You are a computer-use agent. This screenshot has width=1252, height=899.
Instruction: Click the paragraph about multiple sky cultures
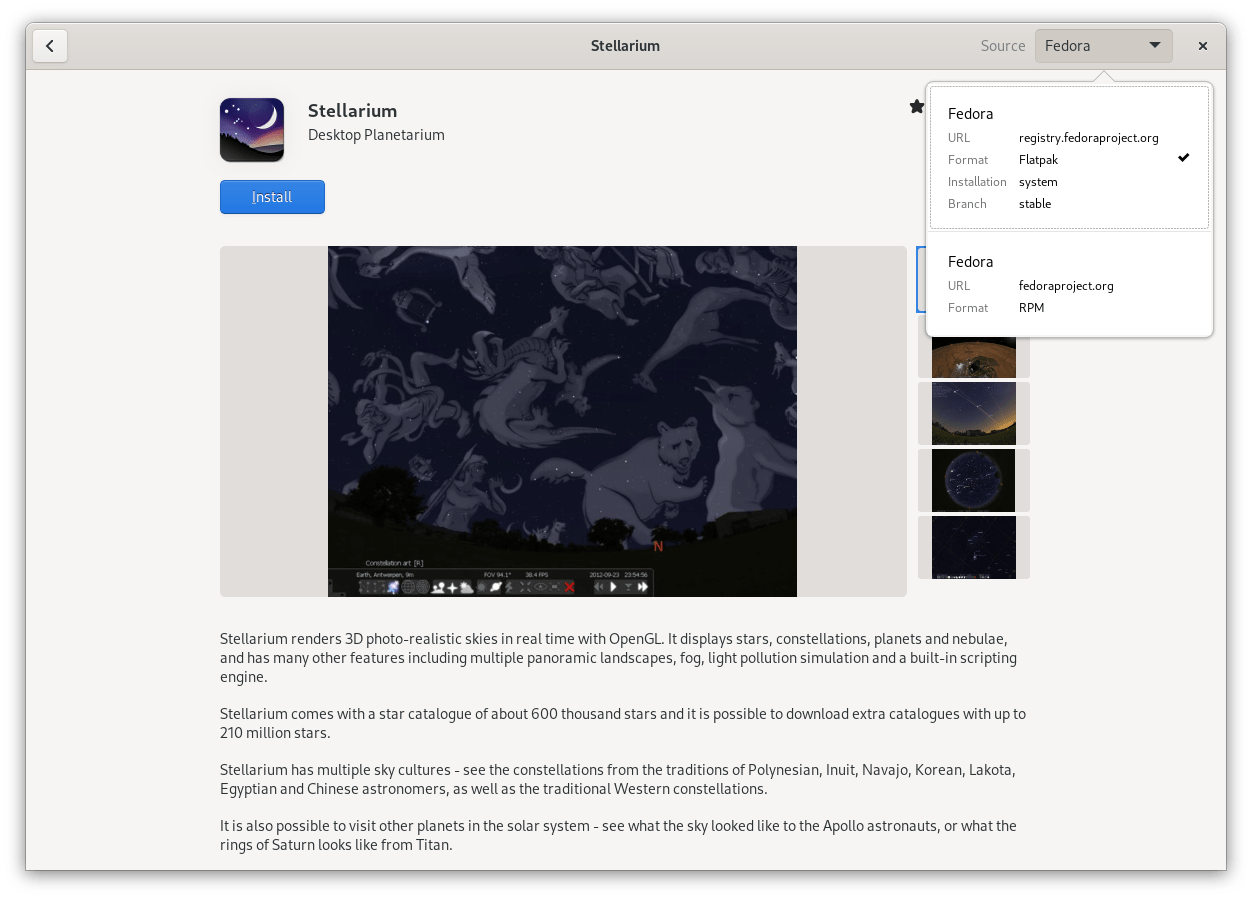618,780
